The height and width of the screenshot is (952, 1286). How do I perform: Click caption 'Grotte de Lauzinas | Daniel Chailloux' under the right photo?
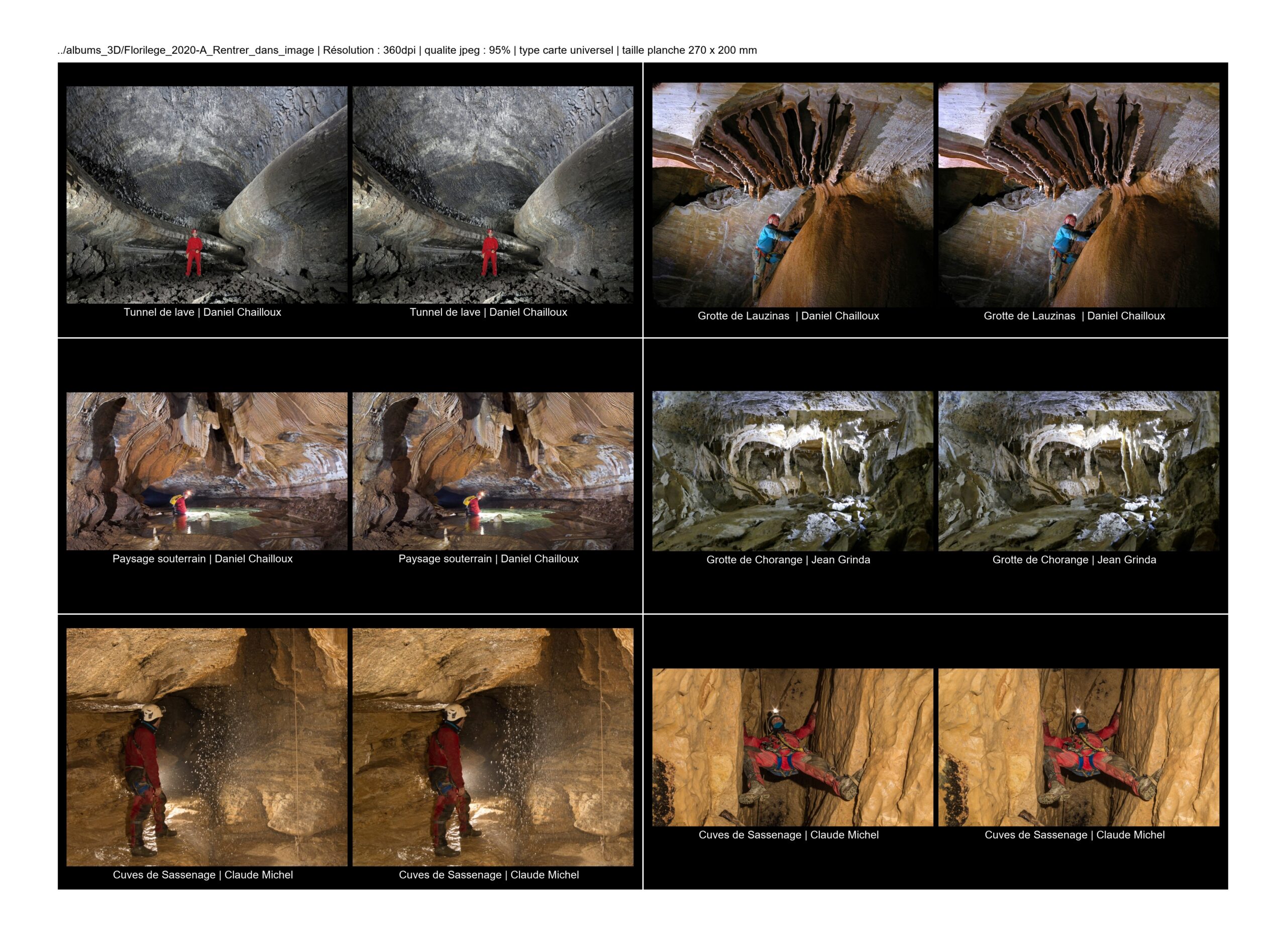click(1074, 316)
